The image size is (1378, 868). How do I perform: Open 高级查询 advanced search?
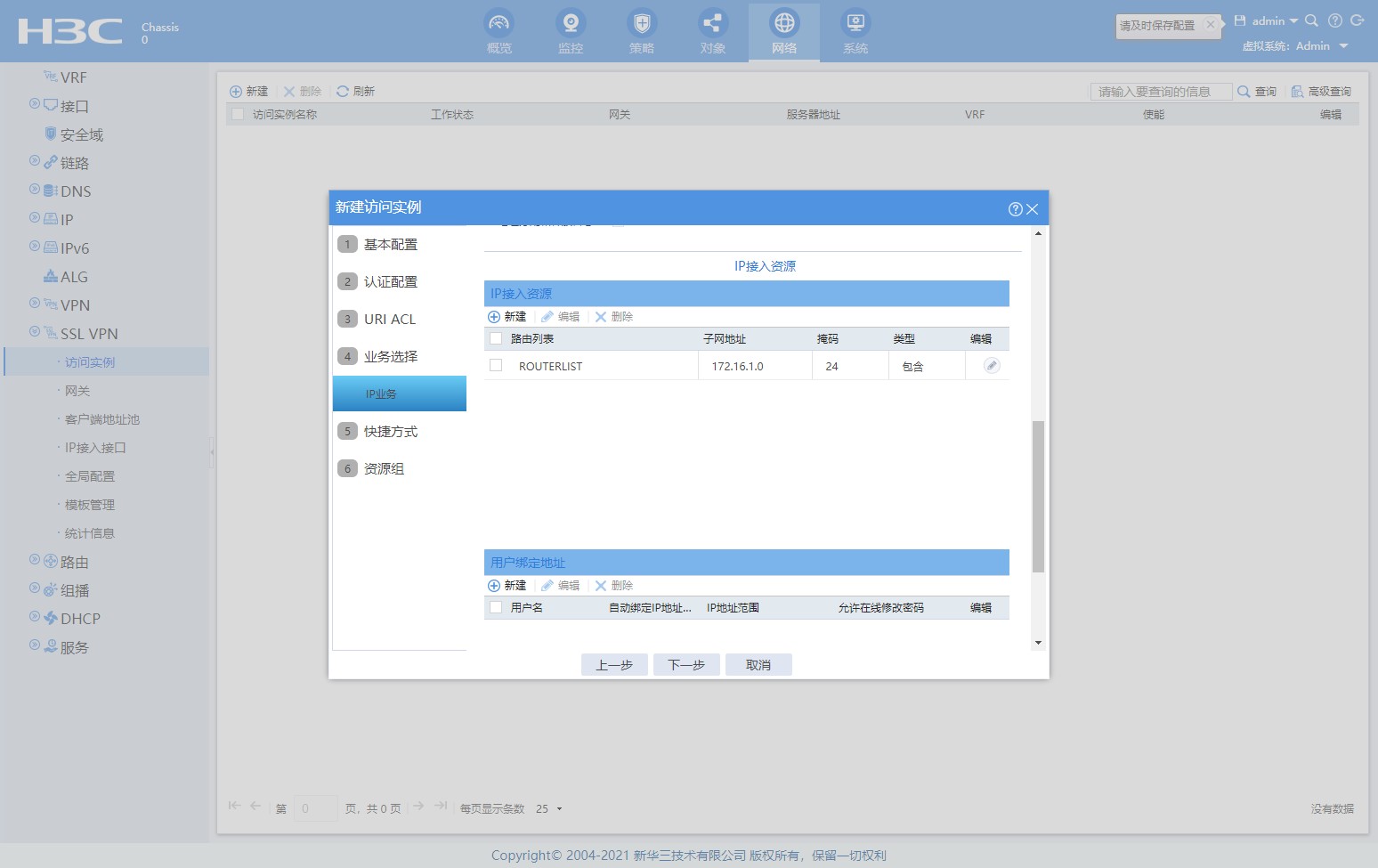1322,92
